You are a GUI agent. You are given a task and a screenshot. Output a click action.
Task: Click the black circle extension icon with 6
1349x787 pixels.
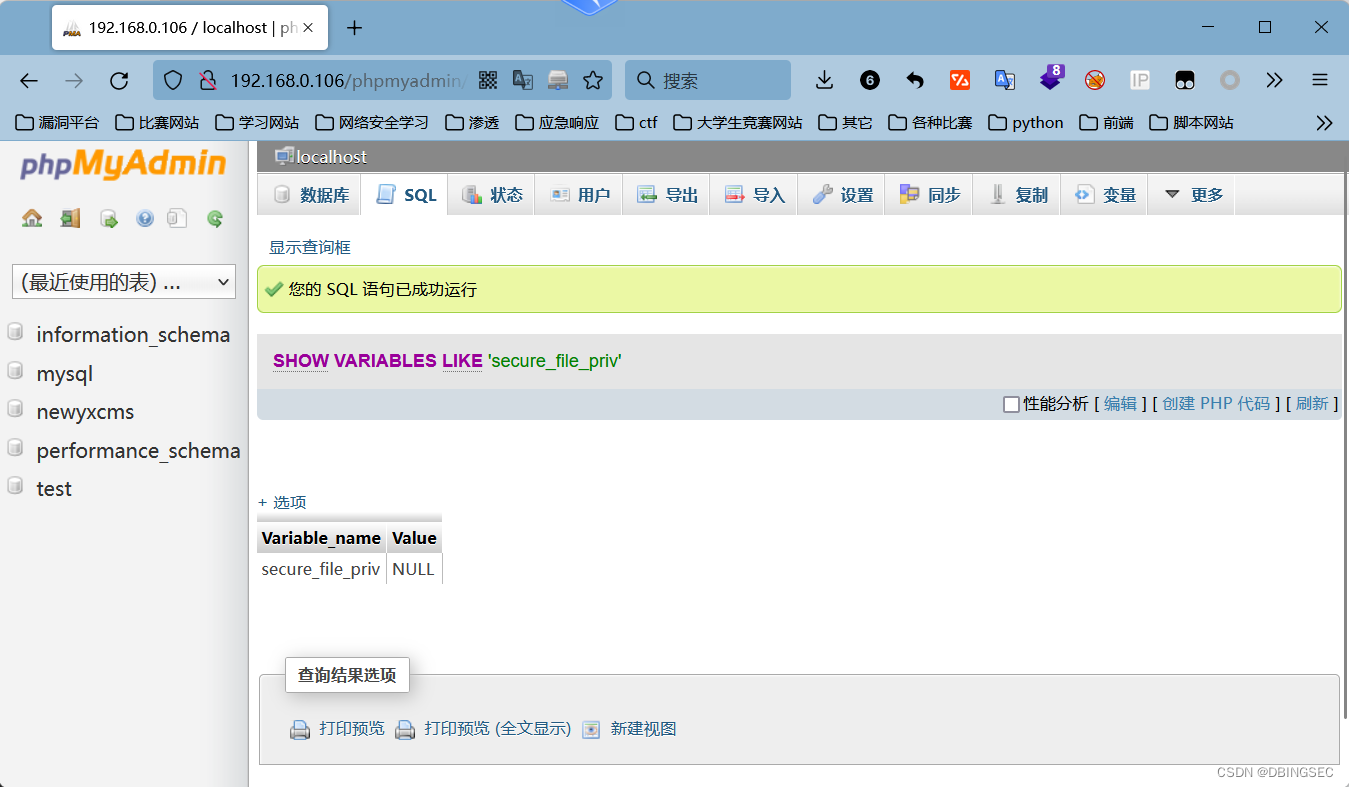pyautogui.click(x=870, y=81)
